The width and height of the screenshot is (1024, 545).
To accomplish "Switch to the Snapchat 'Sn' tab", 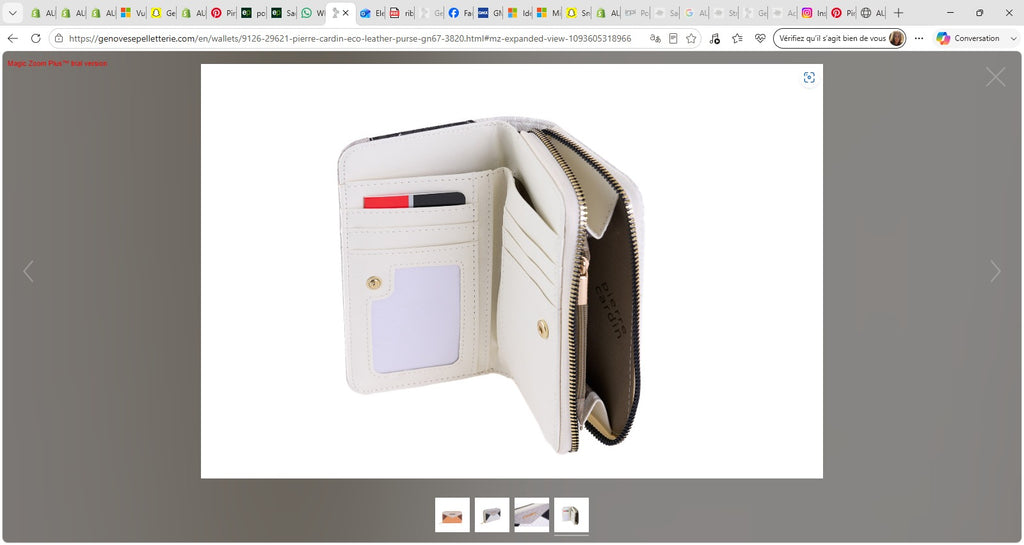I will point(577,12).
